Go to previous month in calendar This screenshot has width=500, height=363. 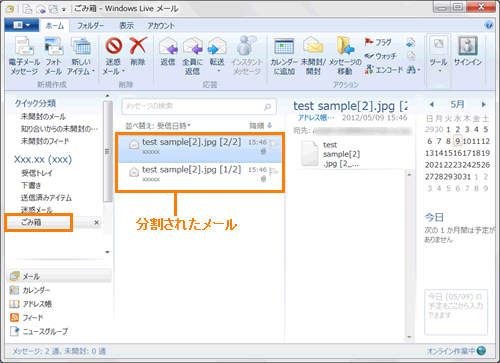tap(432, 104)
